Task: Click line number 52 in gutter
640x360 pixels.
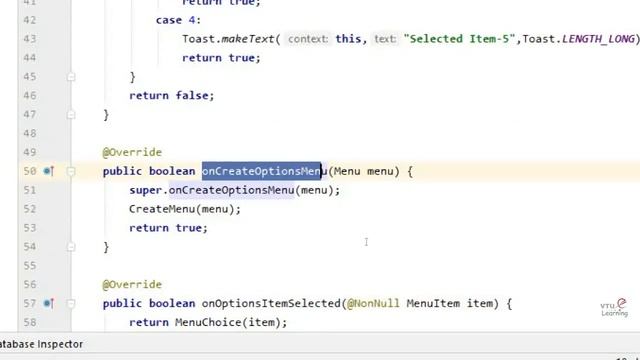Action: pyautogui.click(x=30, y=209)
